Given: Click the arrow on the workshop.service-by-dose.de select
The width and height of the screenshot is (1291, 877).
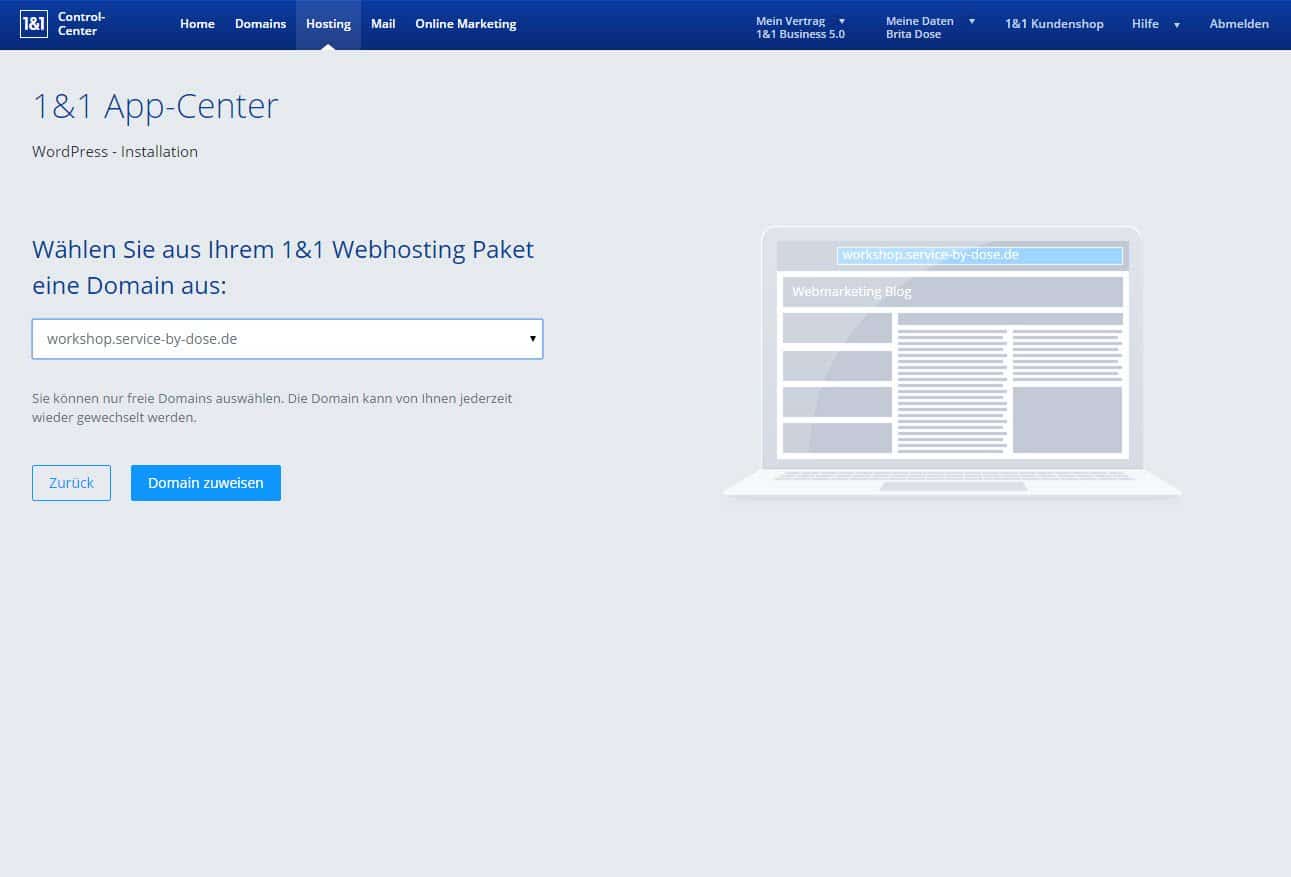Looking at the screenshot, I should (x=533, y=339).
